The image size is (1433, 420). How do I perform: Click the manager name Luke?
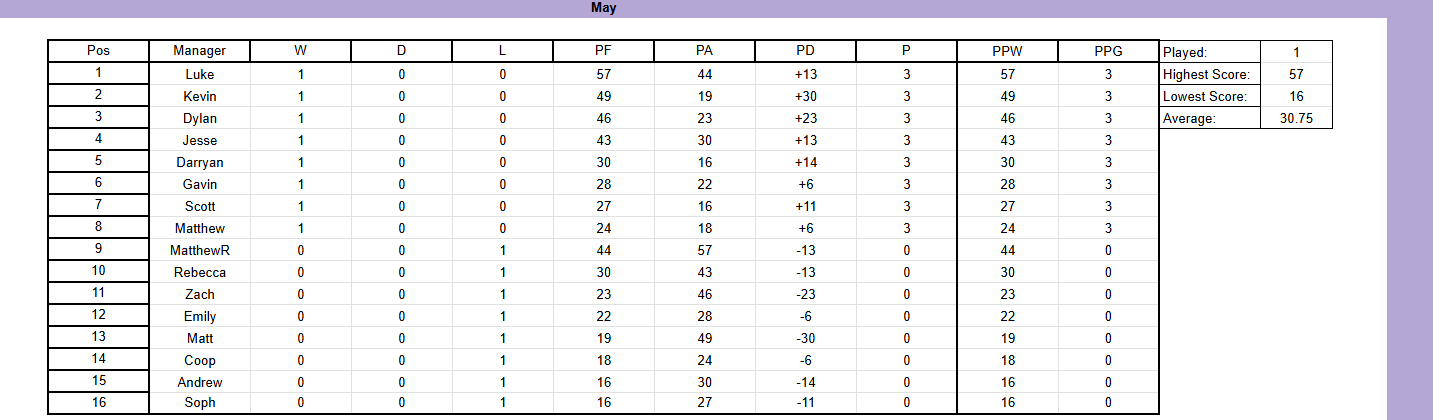tap(199, 74)
